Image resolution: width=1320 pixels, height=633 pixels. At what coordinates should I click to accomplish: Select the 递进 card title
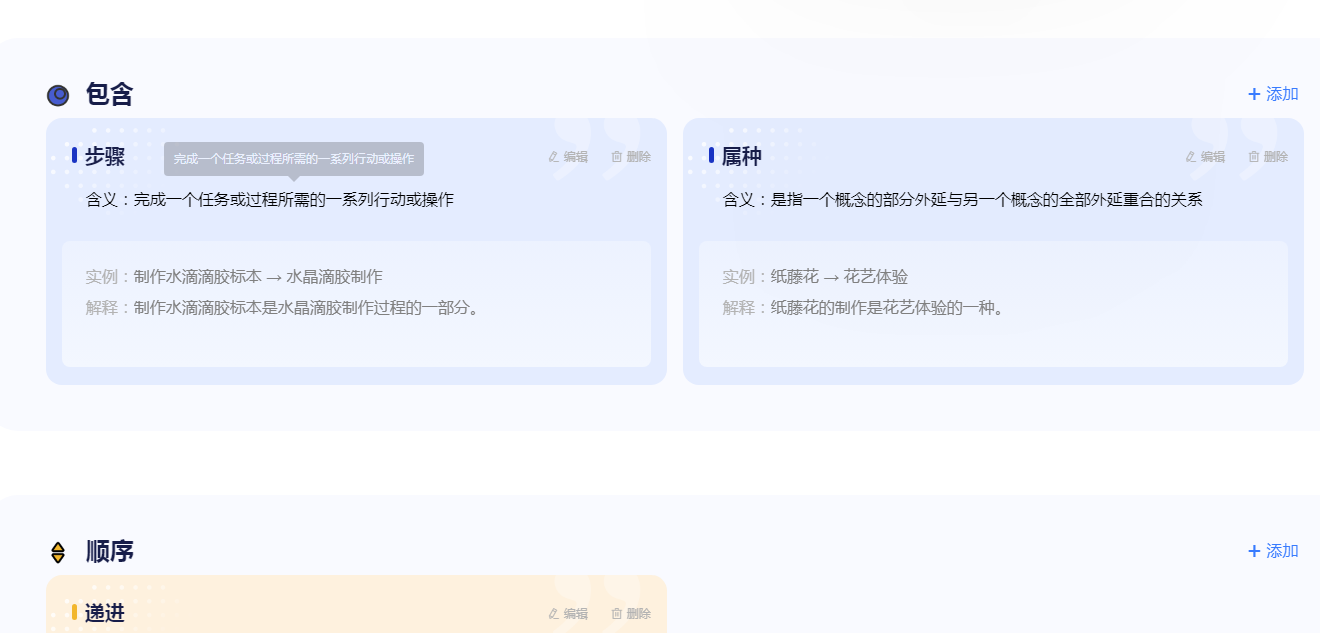click(x=104, y=613)
